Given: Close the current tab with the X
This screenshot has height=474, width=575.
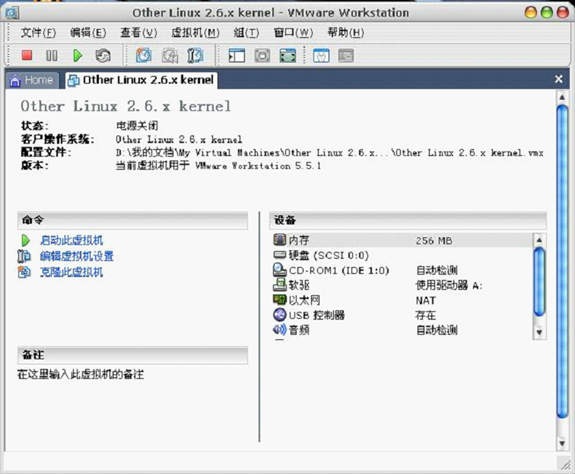Looking at the screenshot, I should (558, 79).
